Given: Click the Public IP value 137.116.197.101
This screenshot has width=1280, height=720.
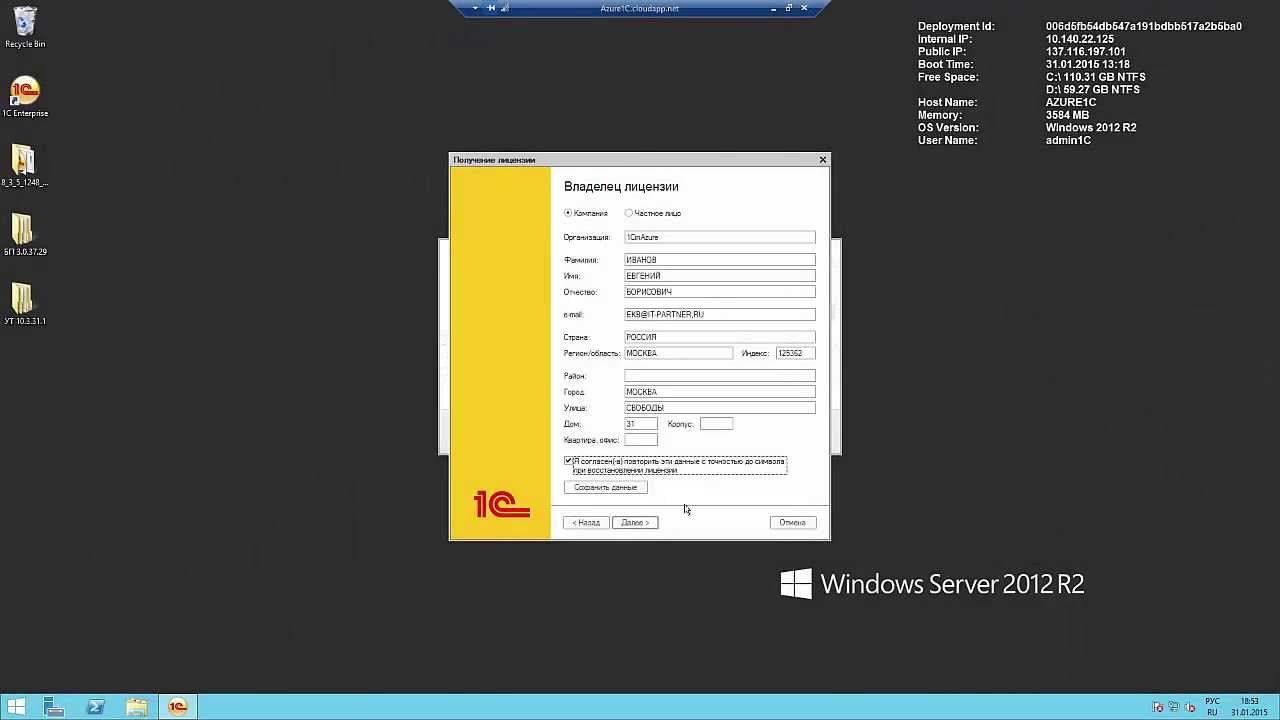Looking at the screenshot, I should [x=1086, y=51].
